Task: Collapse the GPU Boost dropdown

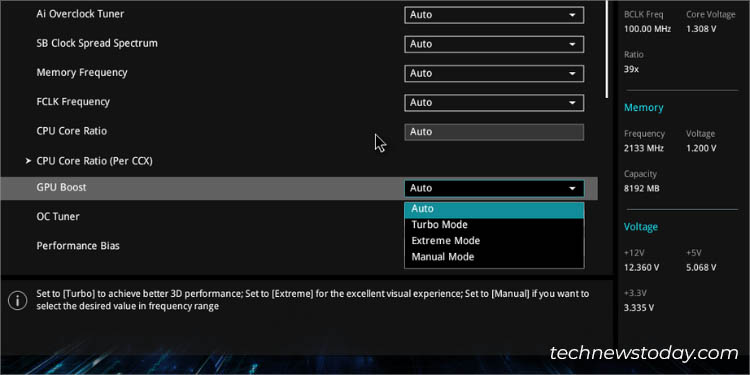Action: tap(494, 188)
